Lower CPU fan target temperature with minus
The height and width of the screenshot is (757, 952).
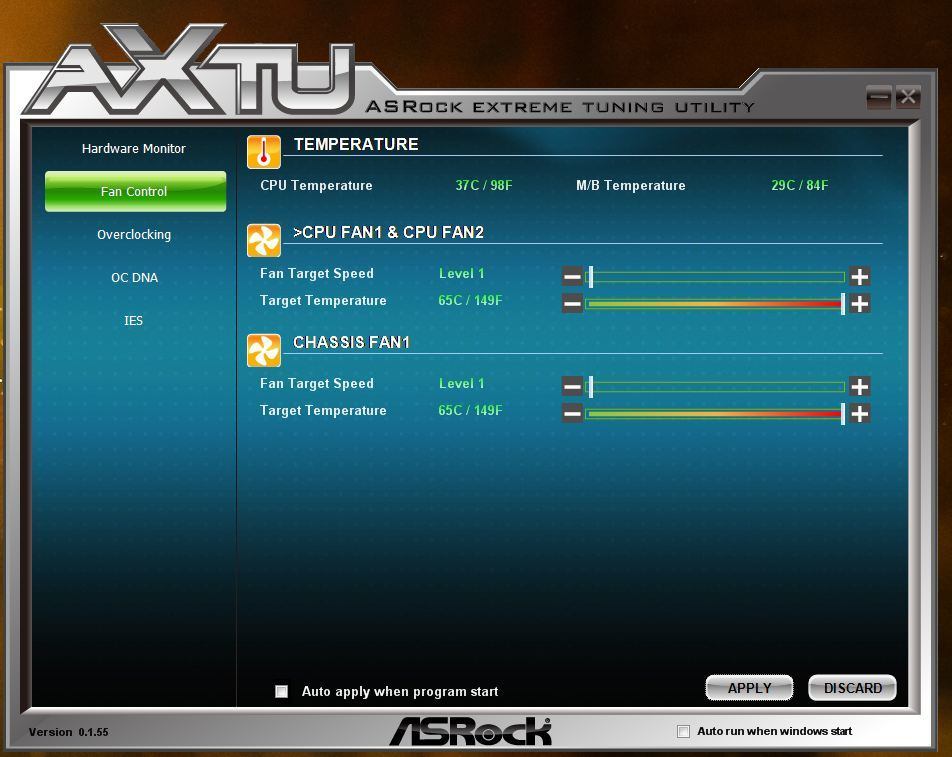[572, 304]
